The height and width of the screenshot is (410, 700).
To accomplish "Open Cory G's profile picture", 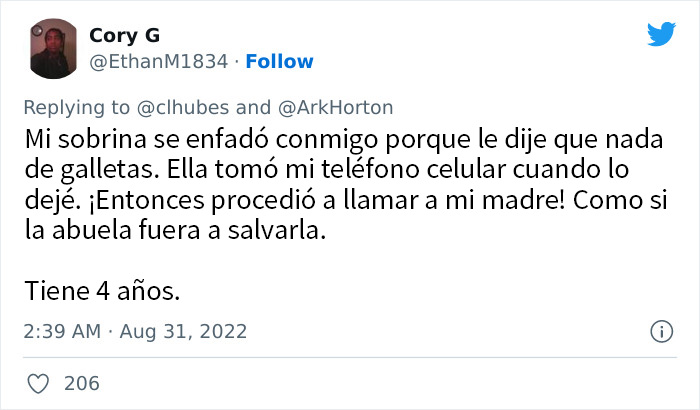I will click(x=53, y=49).
